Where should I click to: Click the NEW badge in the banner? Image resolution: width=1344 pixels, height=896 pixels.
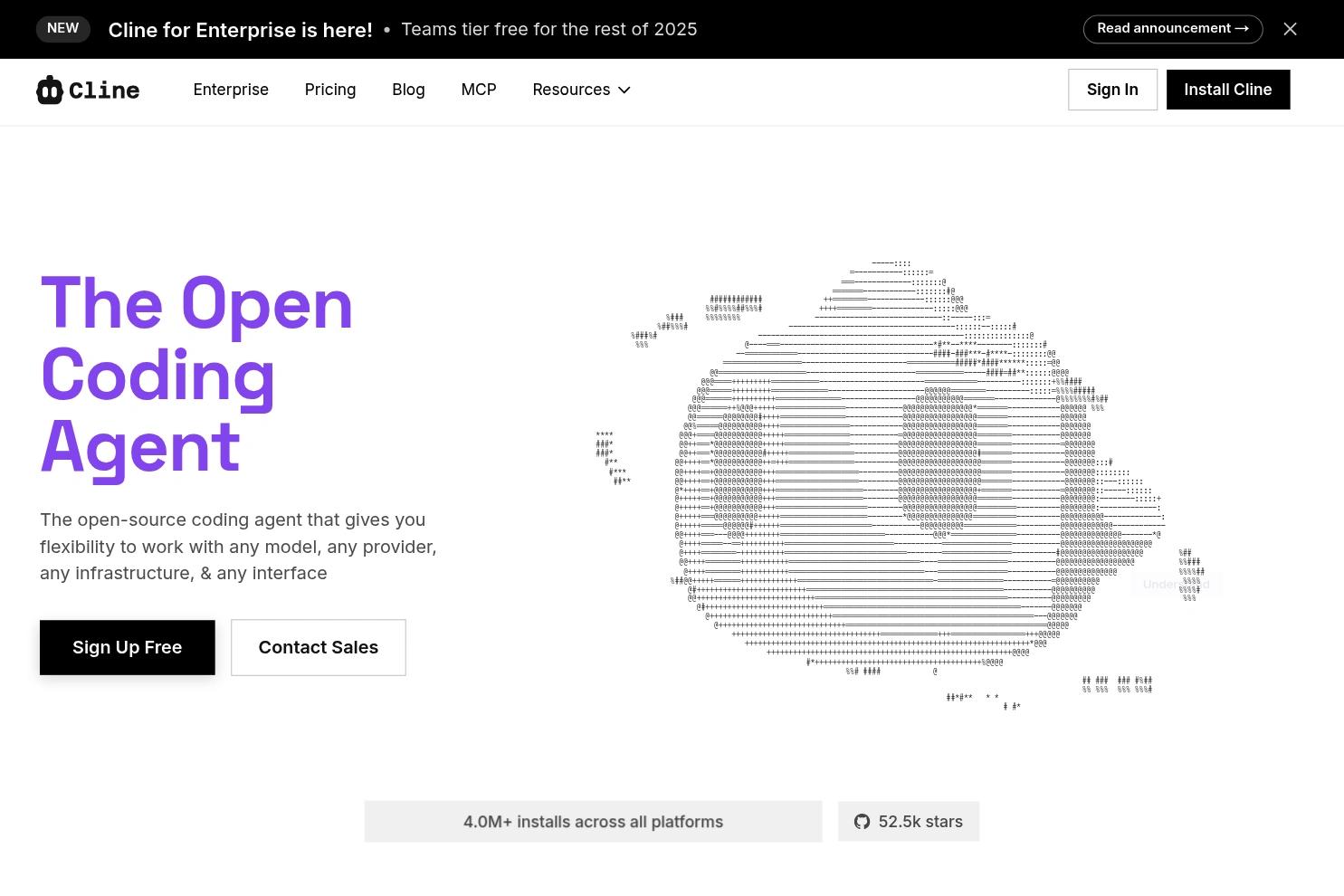(x=63, y=29)
